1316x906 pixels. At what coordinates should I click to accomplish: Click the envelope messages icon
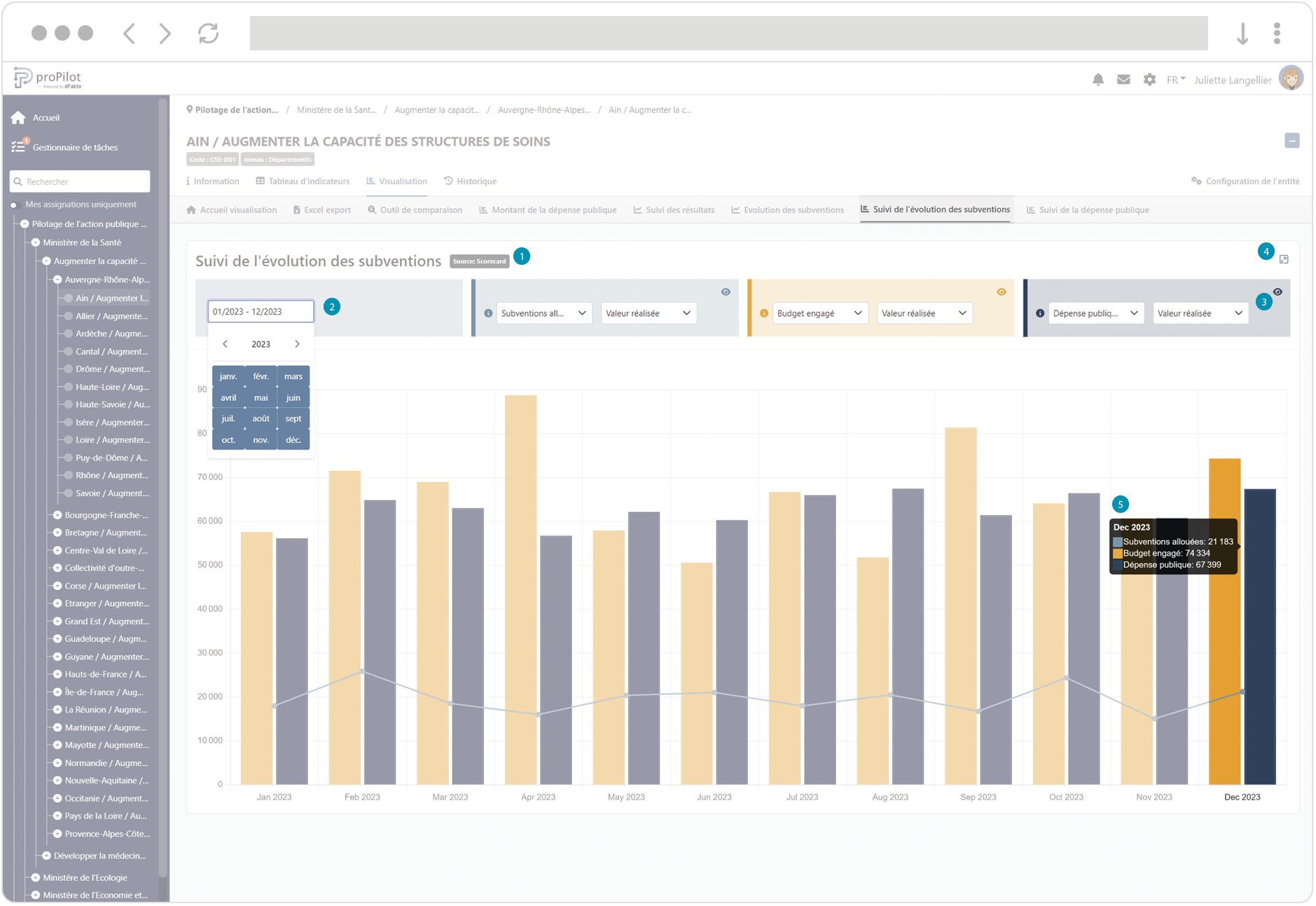coord(1123,80)
